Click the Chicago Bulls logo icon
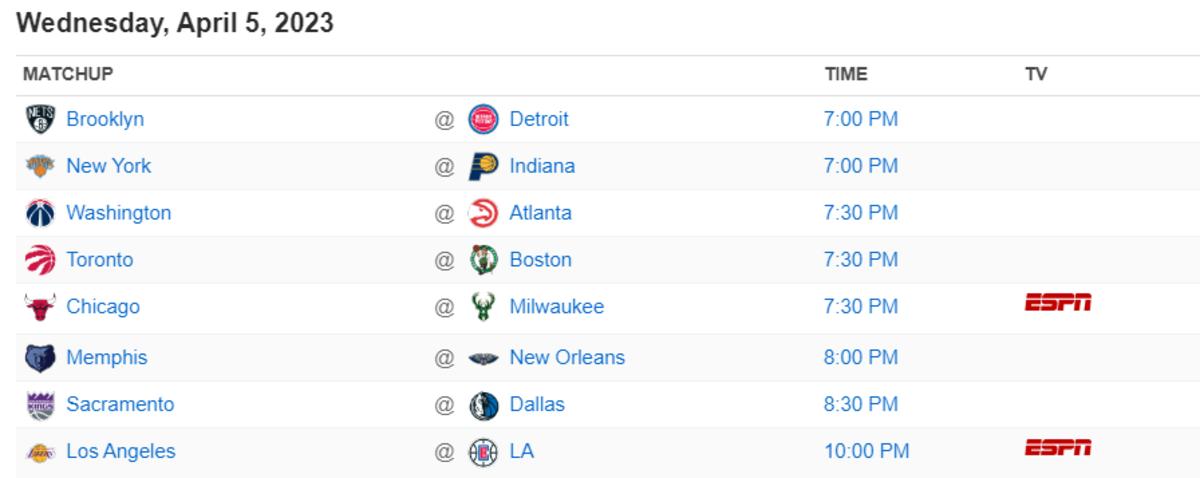The height and width of the screenshot is (478, 1200). [x=40, y=307]
